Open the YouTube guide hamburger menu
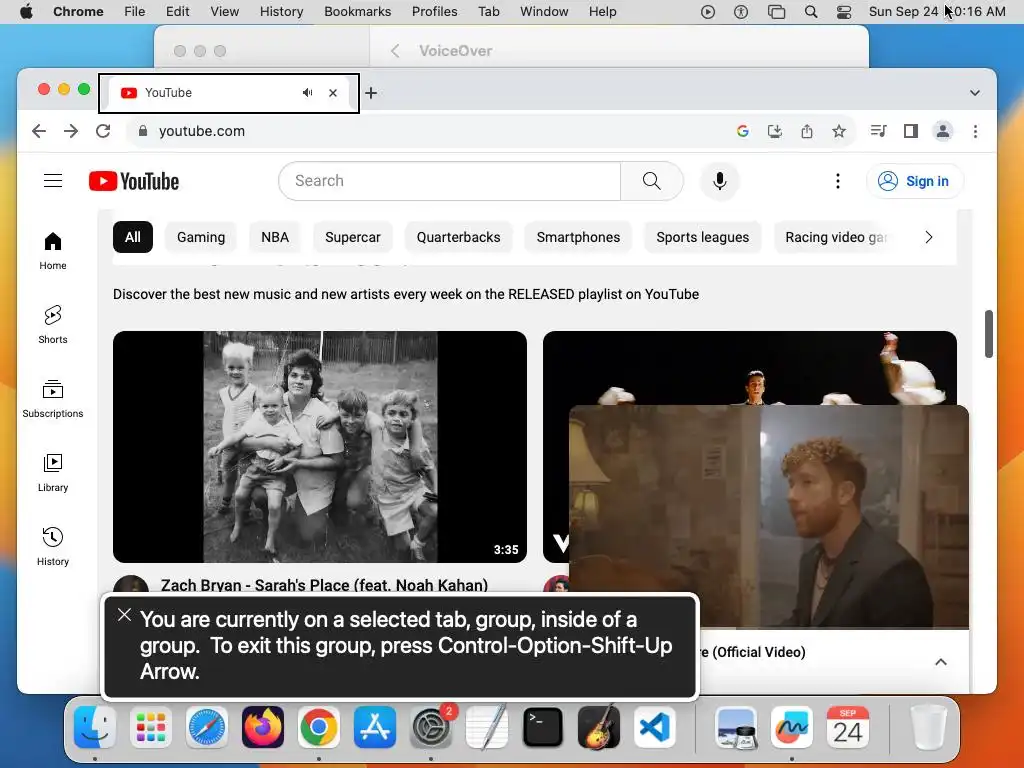Image resolution: width=1024 pixels, height=768 pixels. coord(53,181)
